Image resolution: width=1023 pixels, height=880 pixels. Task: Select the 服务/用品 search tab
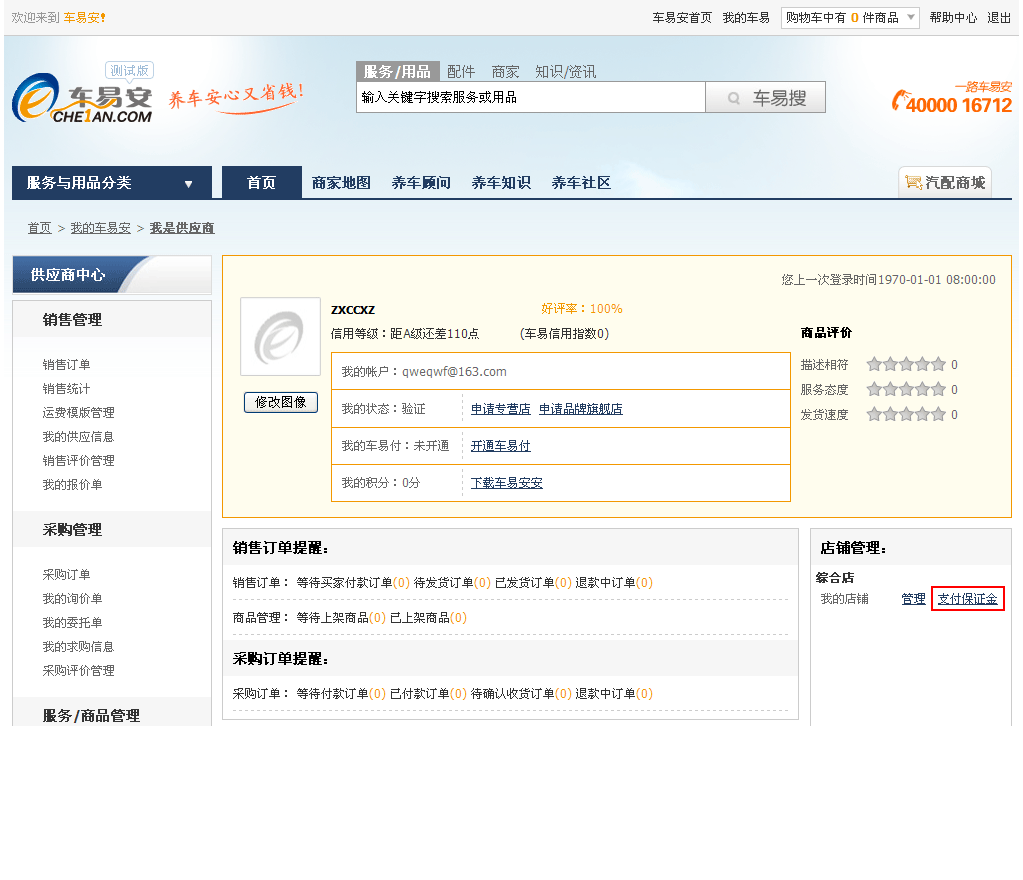397,71
